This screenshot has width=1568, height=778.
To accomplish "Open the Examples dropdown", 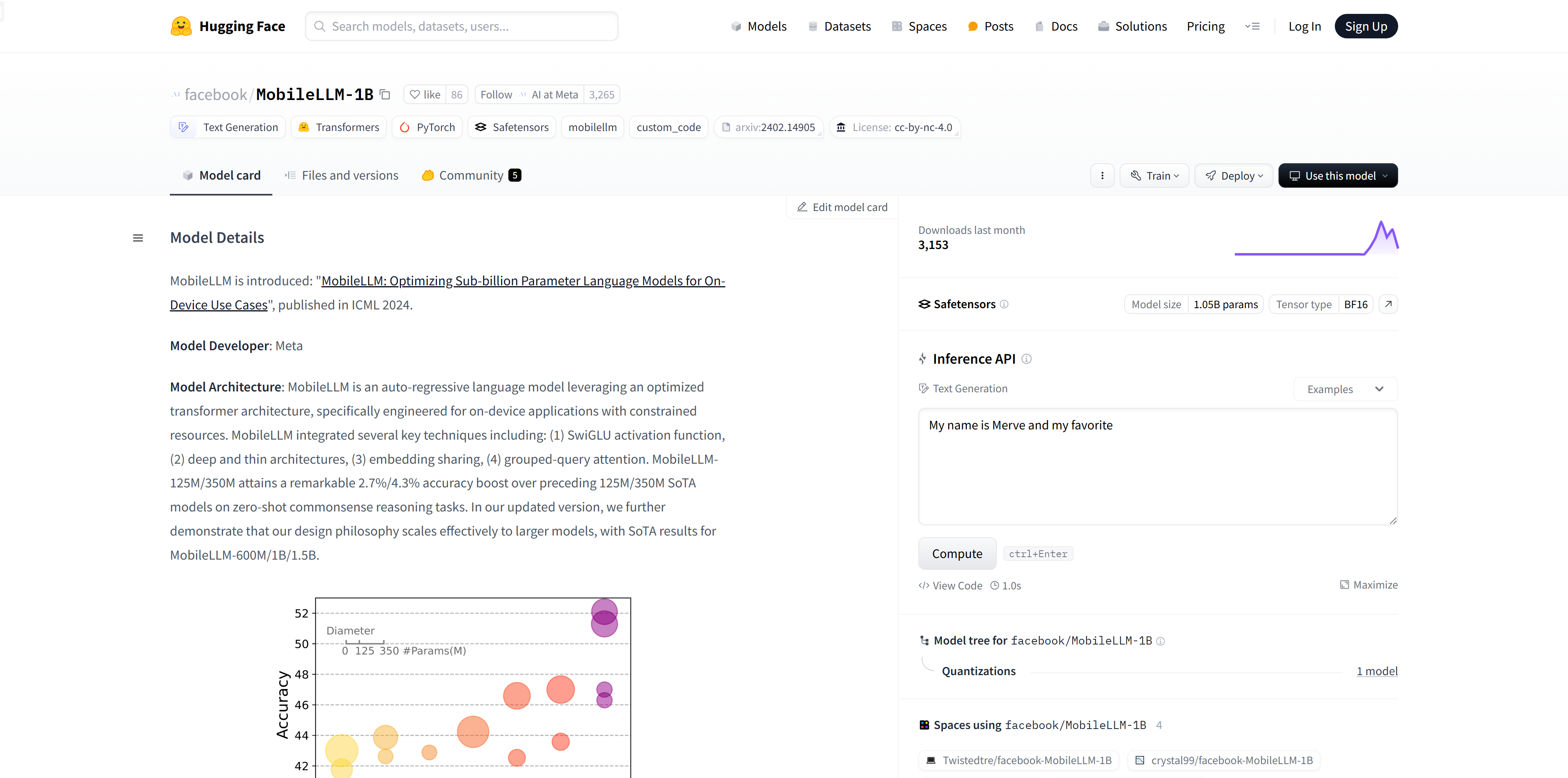I will pos(1345,389).
